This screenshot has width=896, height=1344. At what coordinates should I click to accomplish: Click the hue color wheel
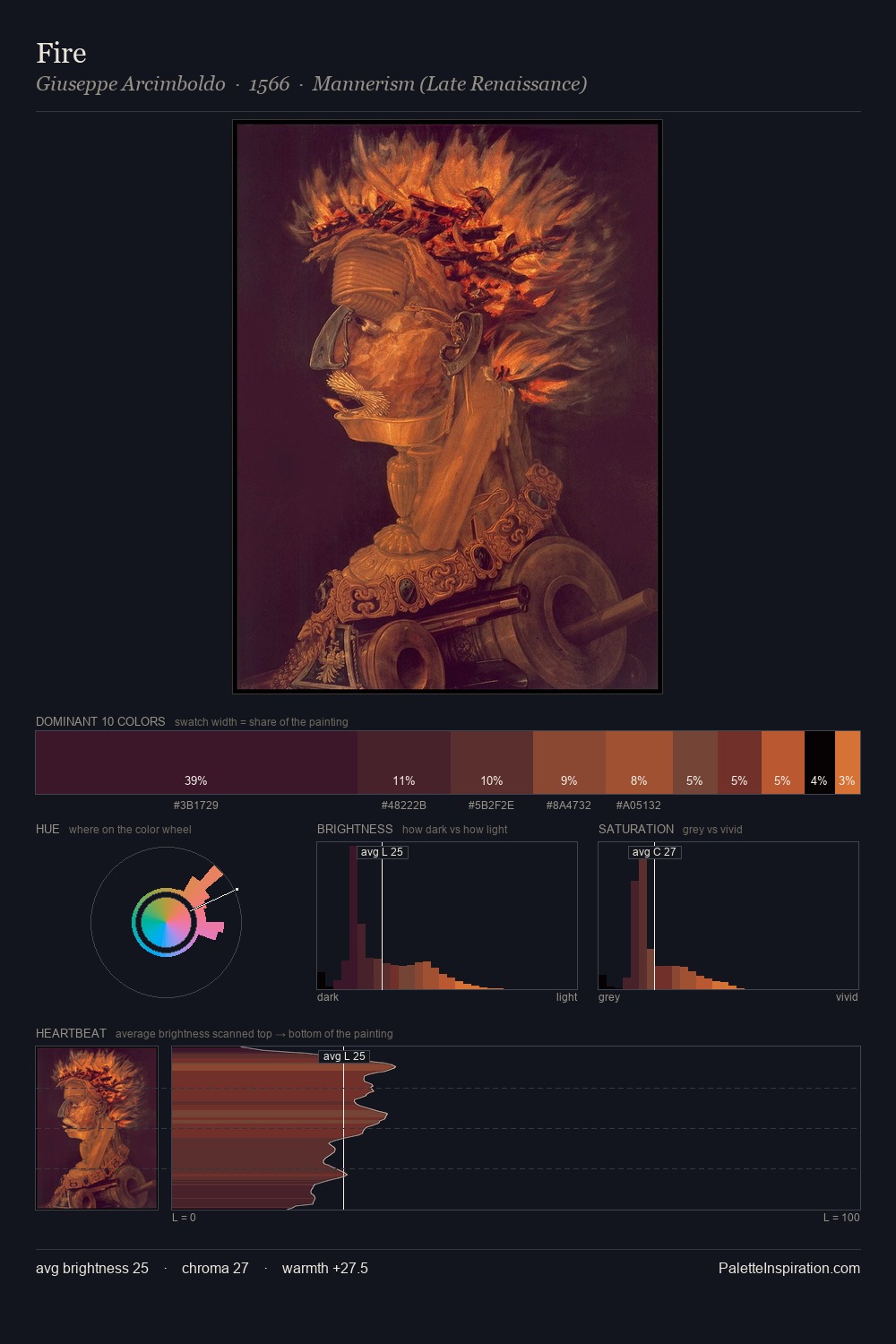coord(166,922)
